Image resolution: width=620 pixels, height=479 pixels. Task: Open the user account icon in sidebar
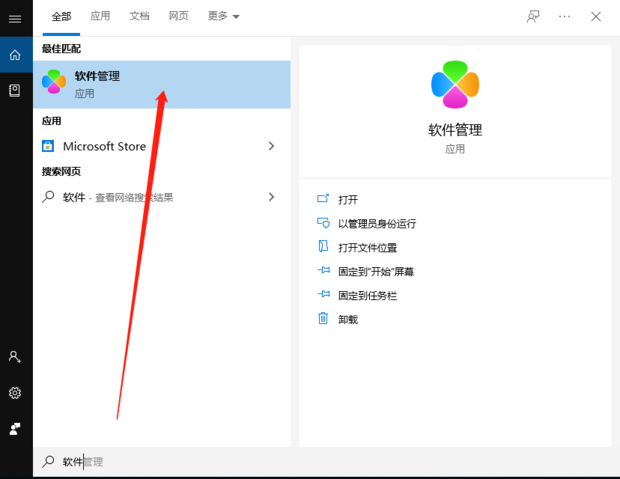coord(15,357)
